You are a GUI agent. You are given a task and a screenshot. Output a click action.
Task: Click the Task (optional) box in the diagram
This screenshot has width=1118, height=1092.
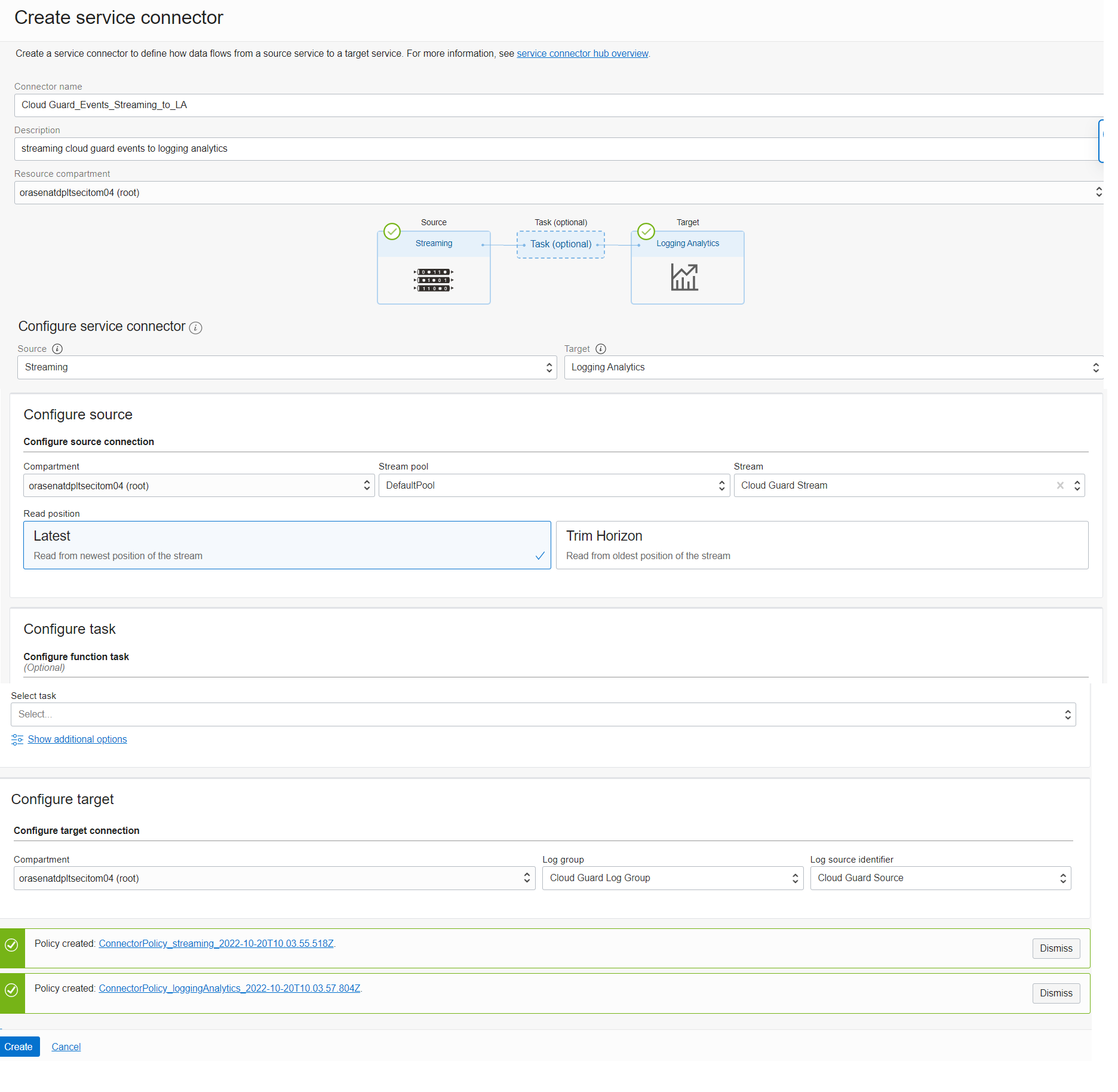pyautogui.click(x=560, y=244)
